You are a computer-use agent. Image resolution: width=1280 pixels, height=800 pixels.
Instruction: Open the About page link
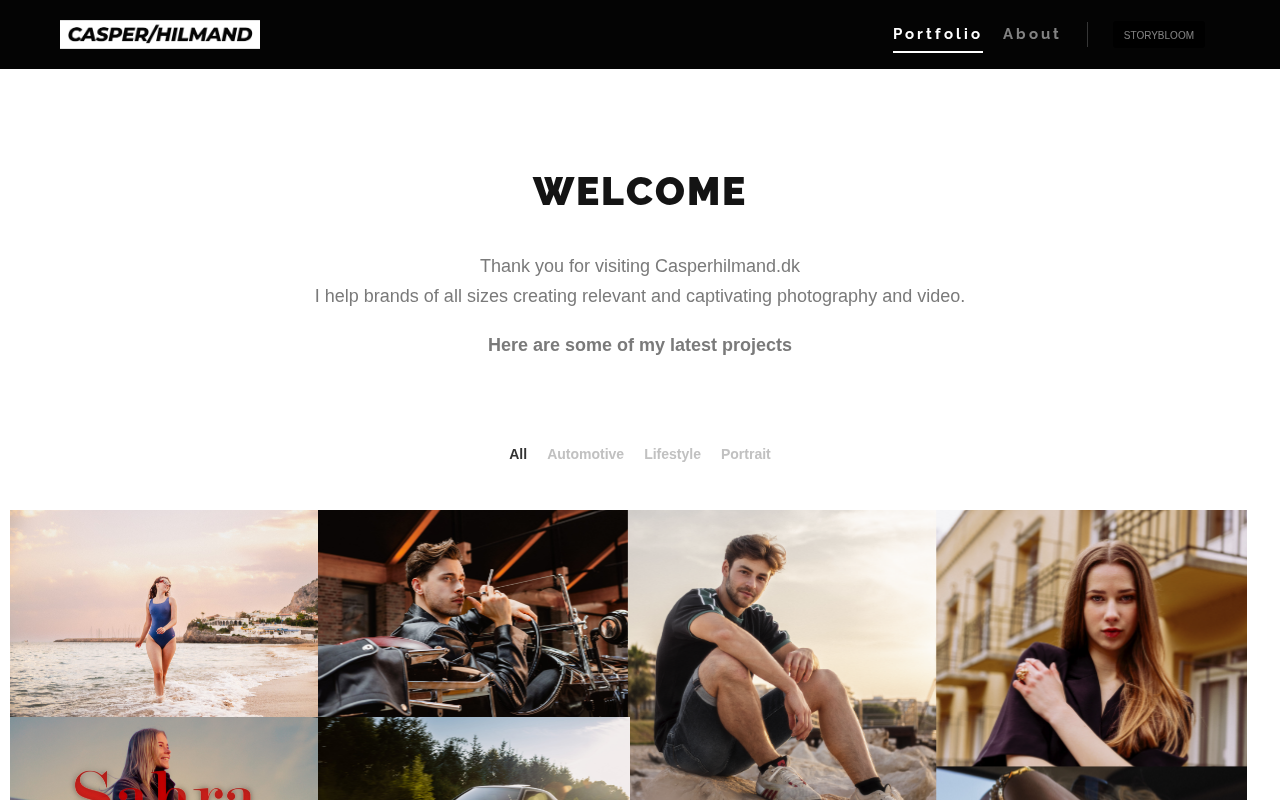pos(1031,34)
